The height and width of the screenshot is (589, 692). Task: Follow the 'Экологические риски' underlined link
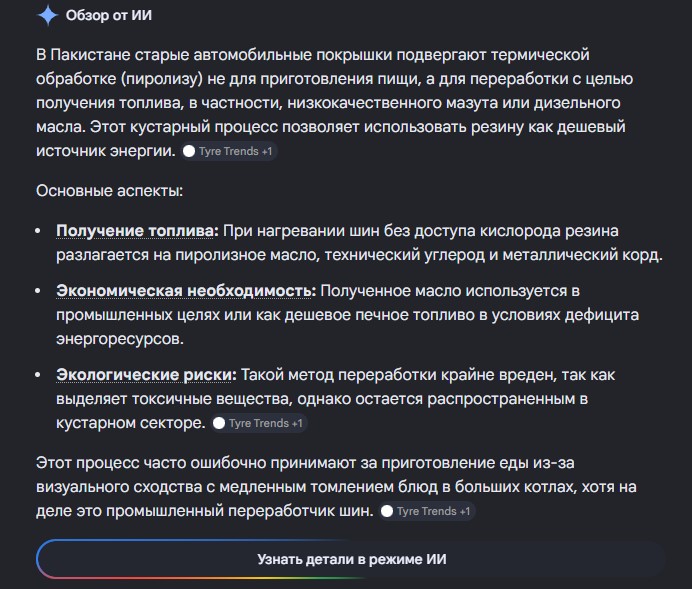click(x=146, y=375)
